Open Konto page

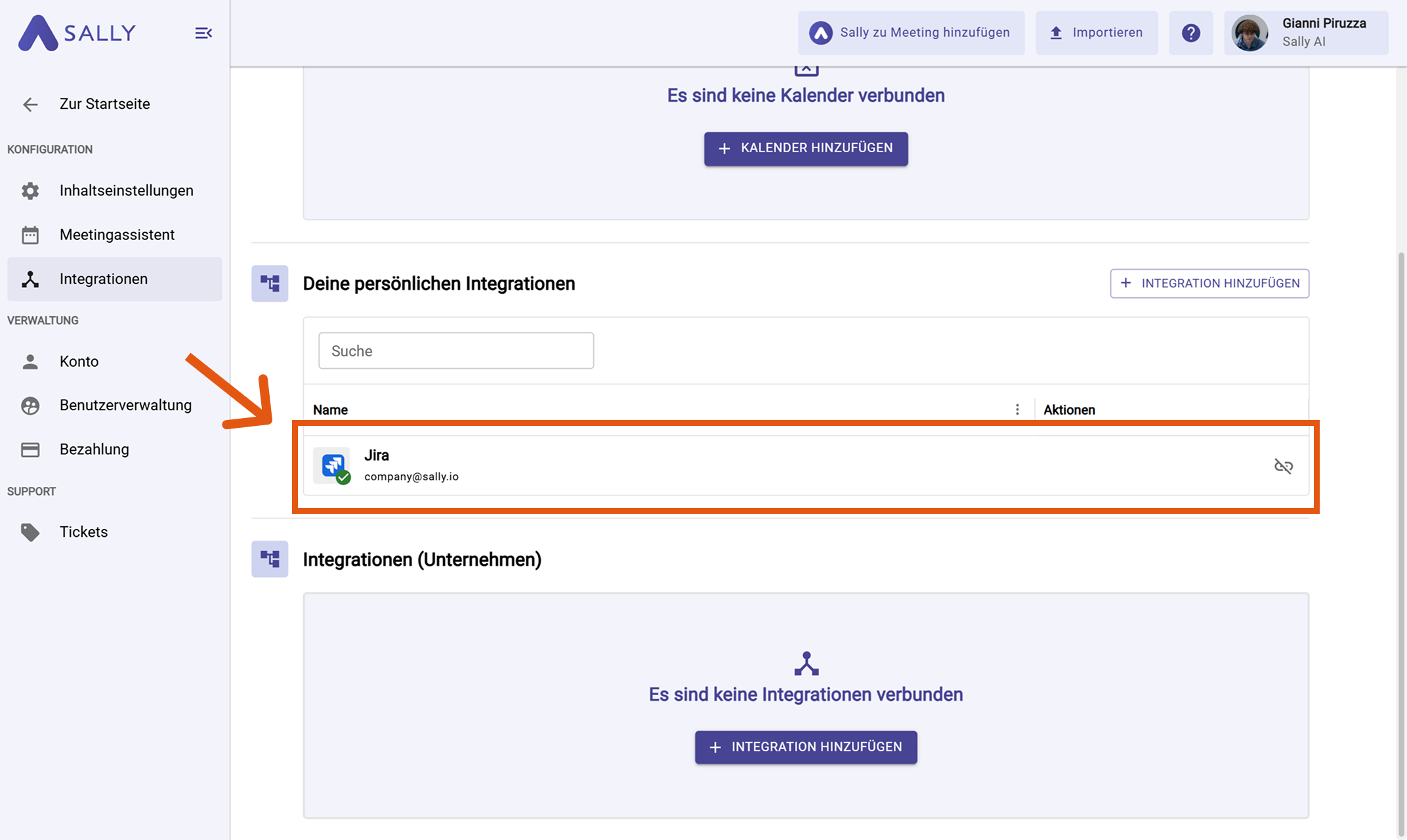(115, 362)
